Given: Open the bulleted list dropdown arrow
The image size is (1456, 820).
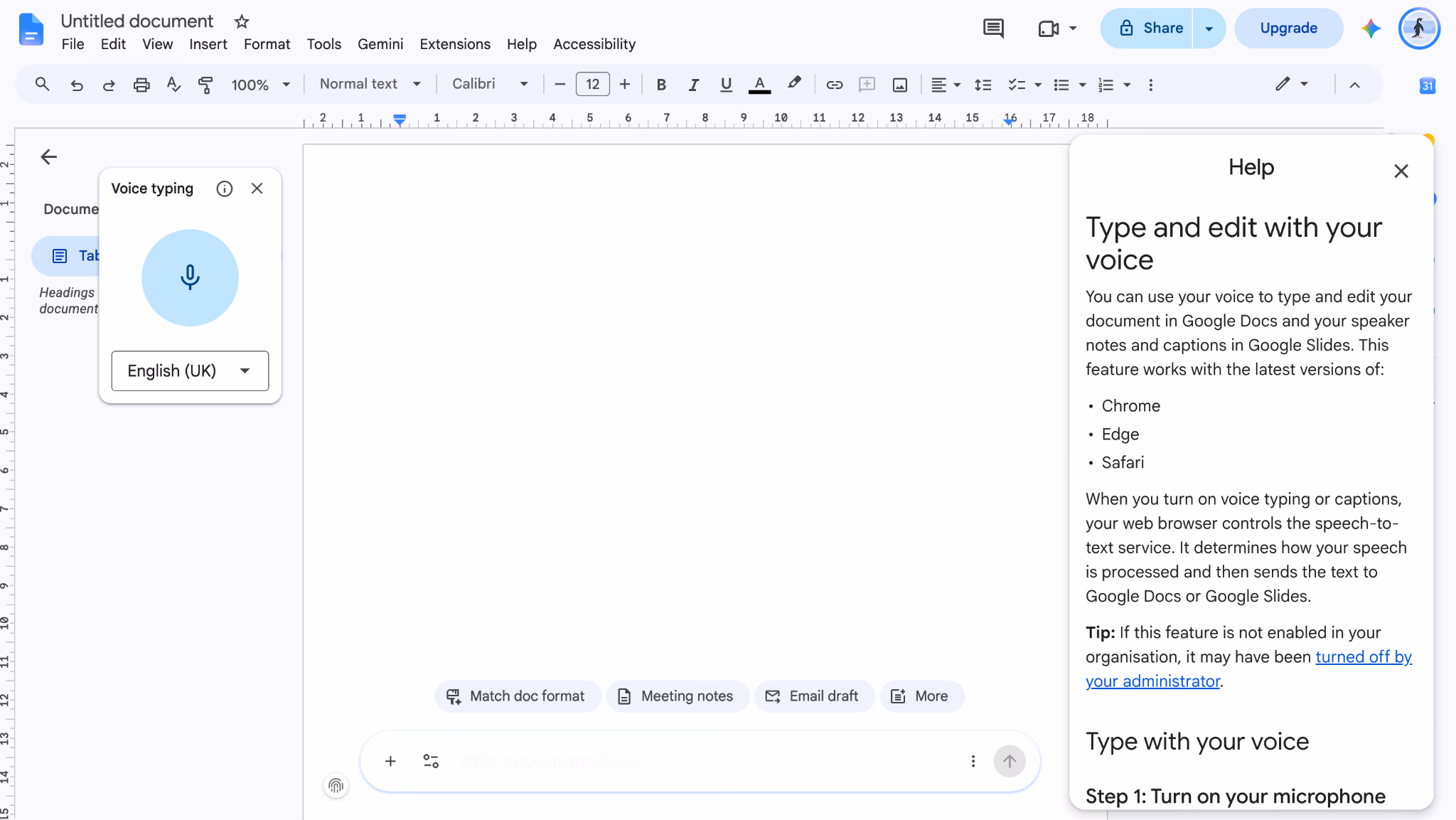Looking at the screenshot, I should tap(1083, 85).
